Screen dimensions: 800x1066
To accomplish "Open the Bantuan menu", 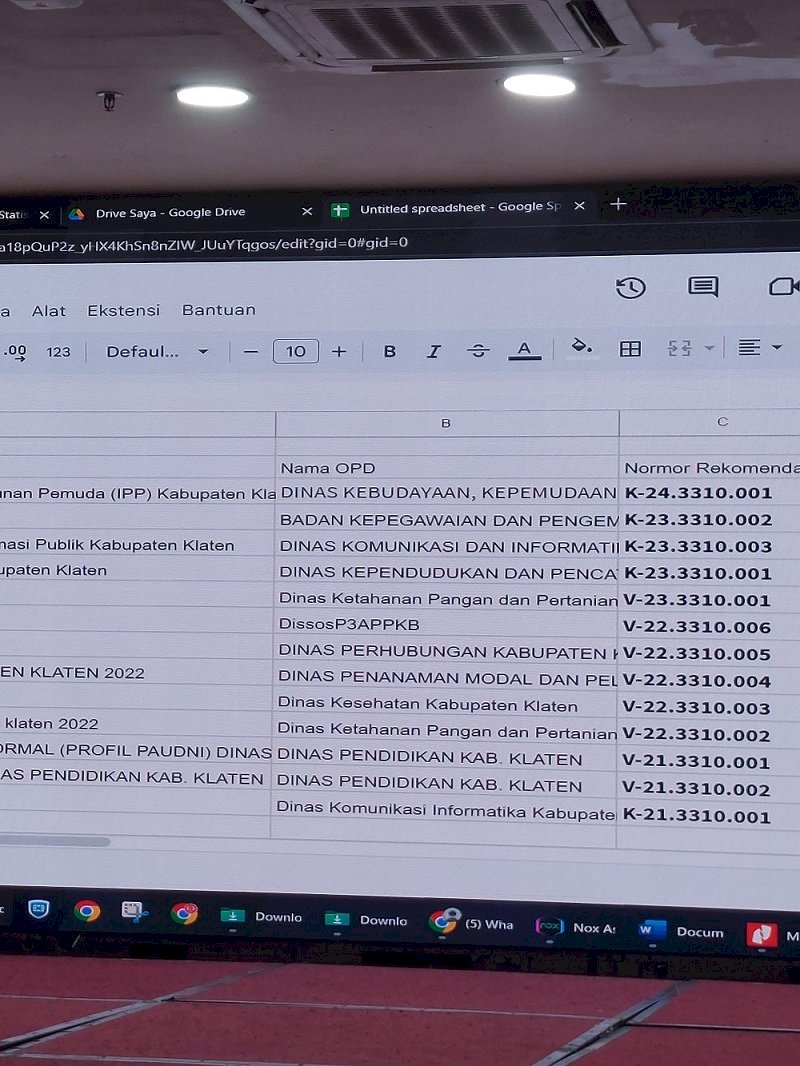I will (218, 310).
